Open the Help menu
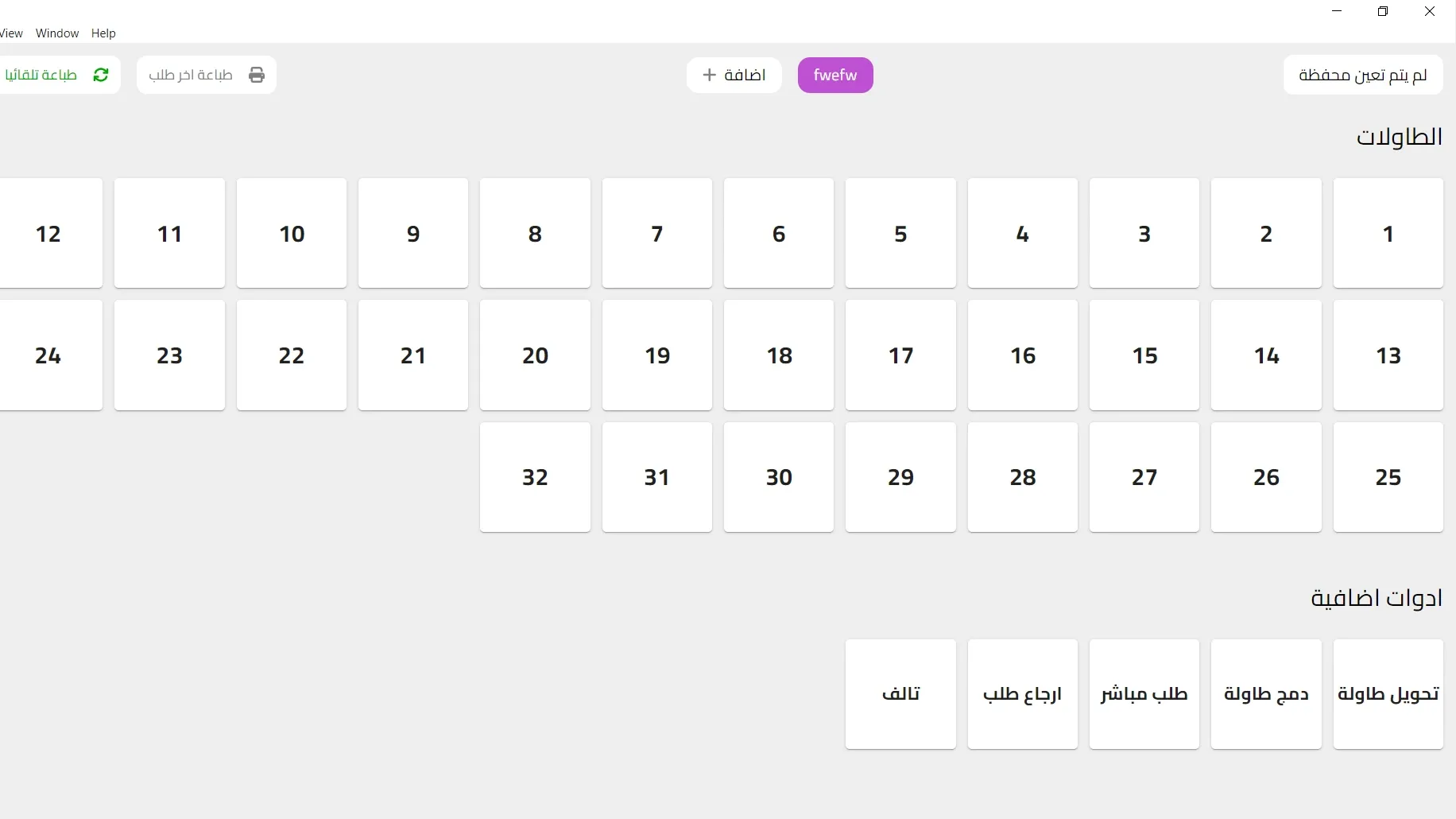The height and width of the screenshot is (819, 1456). [x=103, y=33]
